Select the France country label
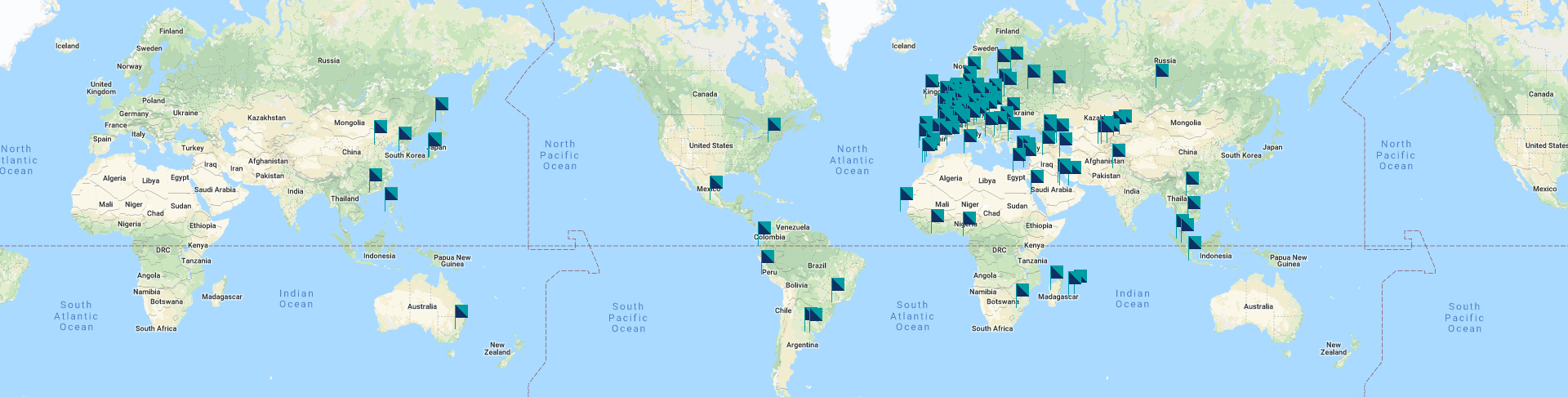The height and width of the screenshot is (397, 1568). pos(116,125)
